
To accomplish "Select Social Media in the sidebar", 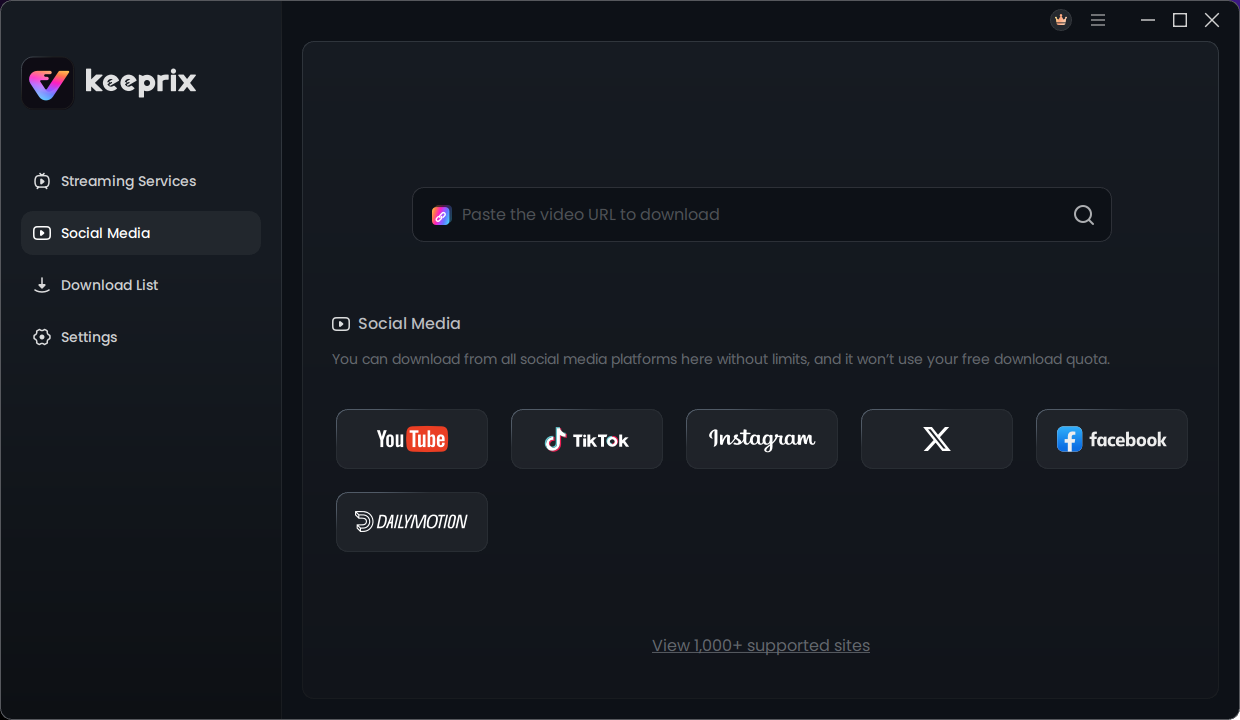I will coord(141,233).
